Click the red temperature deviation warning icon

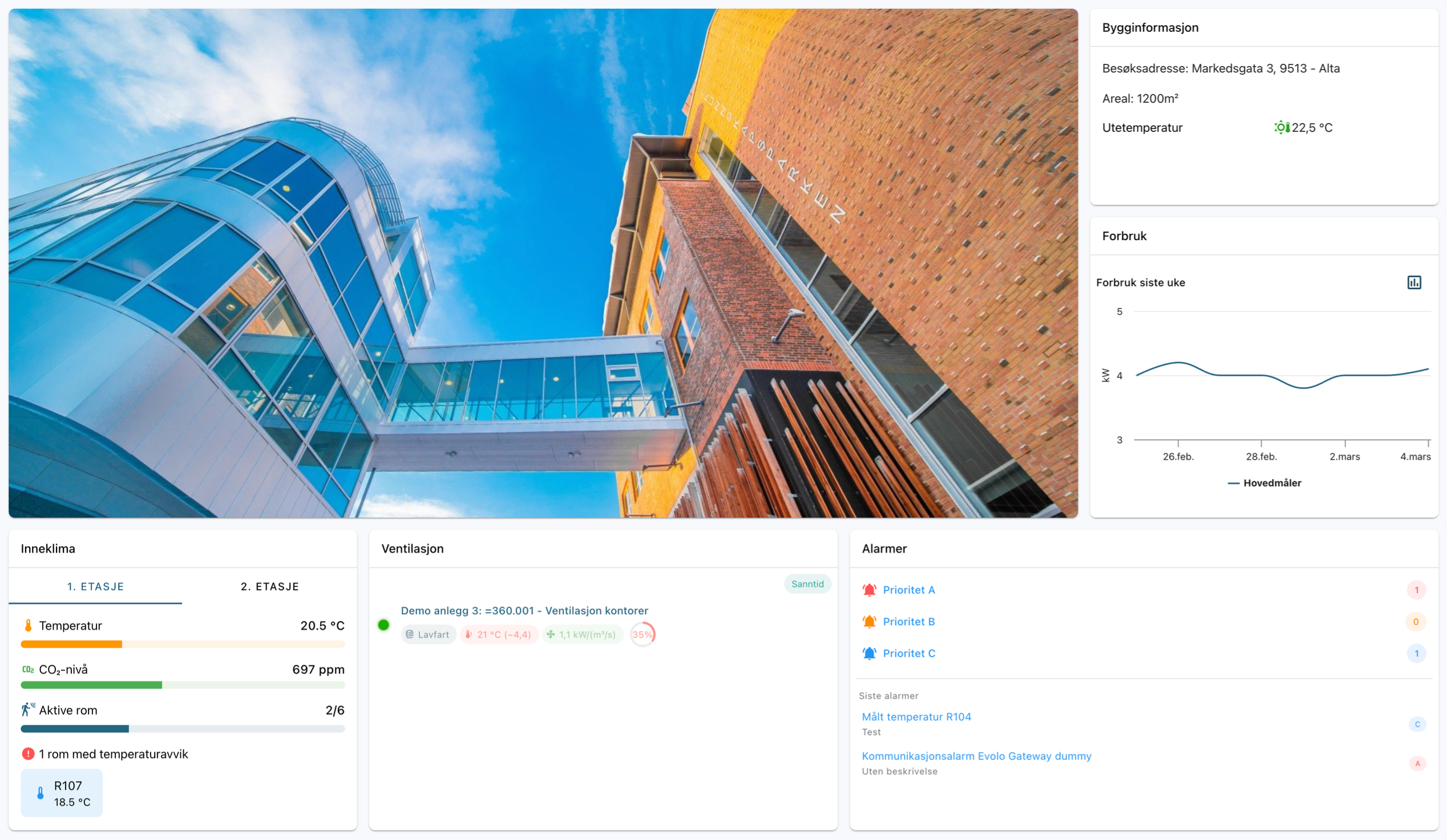click(27, 753)
